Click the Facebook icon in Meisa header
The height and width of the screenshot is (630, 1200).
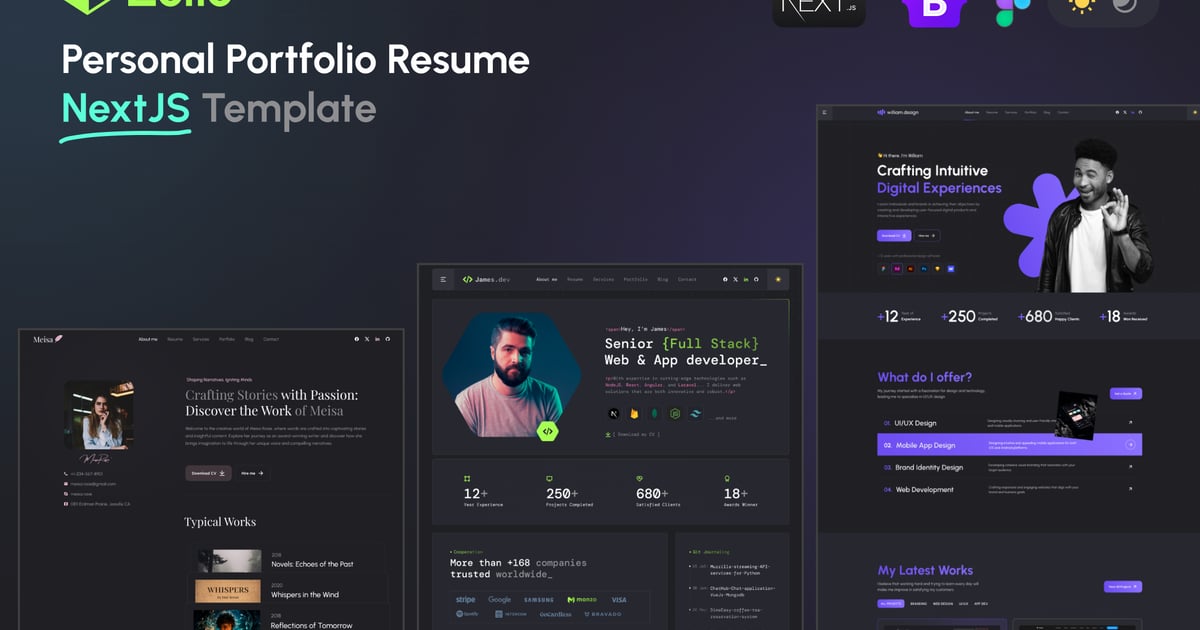point(356,339)
